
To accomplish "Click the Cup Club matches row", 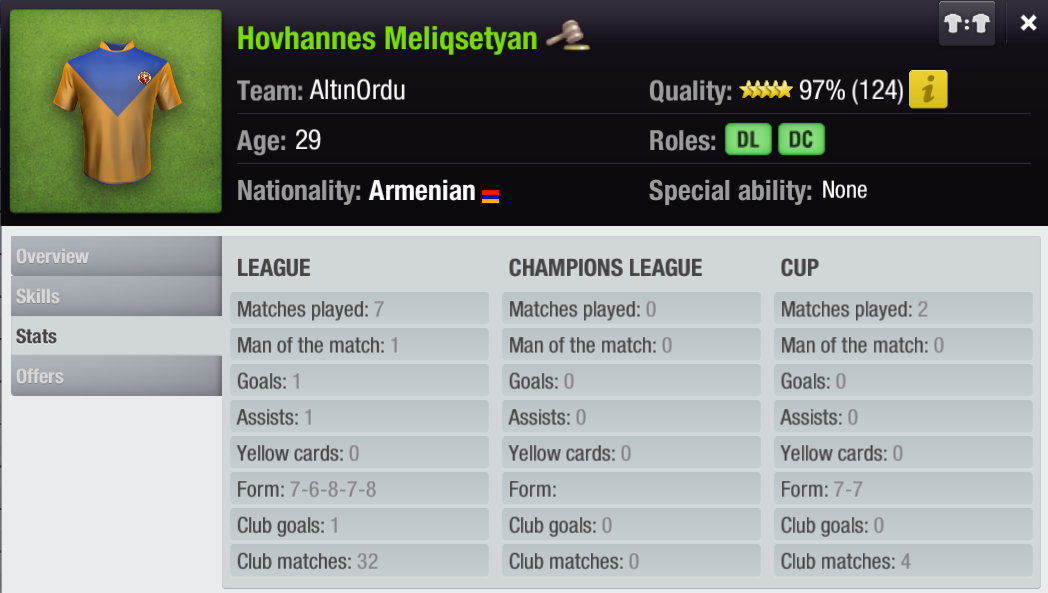I will (903, 561).
